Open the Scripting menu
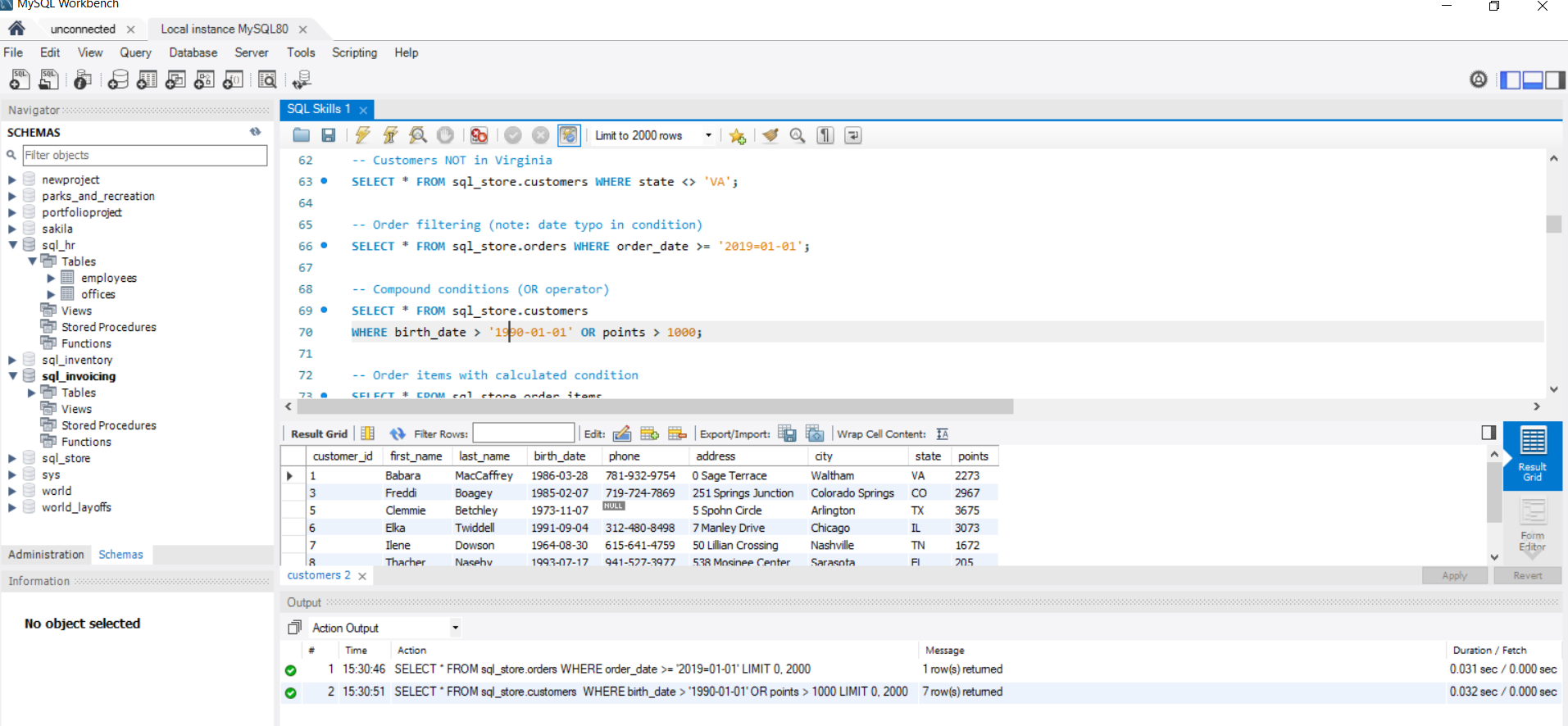 point(354,52)
